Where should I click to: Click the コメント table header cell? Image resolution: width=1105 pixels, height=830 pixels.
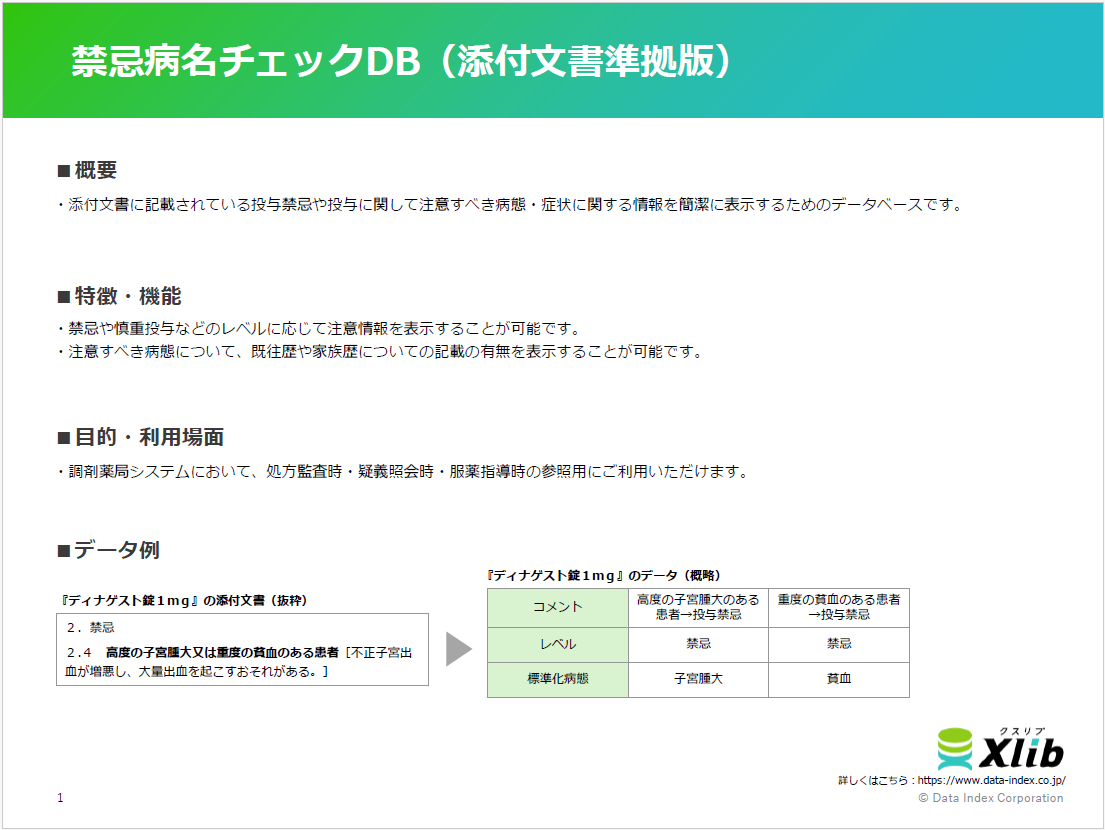[557, 607]
